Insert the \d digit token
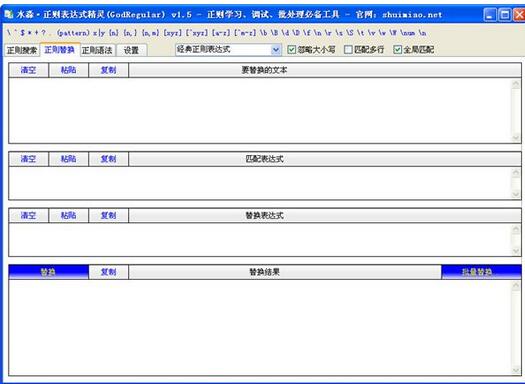This screenshot has height=384, width=525. coord(285,33)
